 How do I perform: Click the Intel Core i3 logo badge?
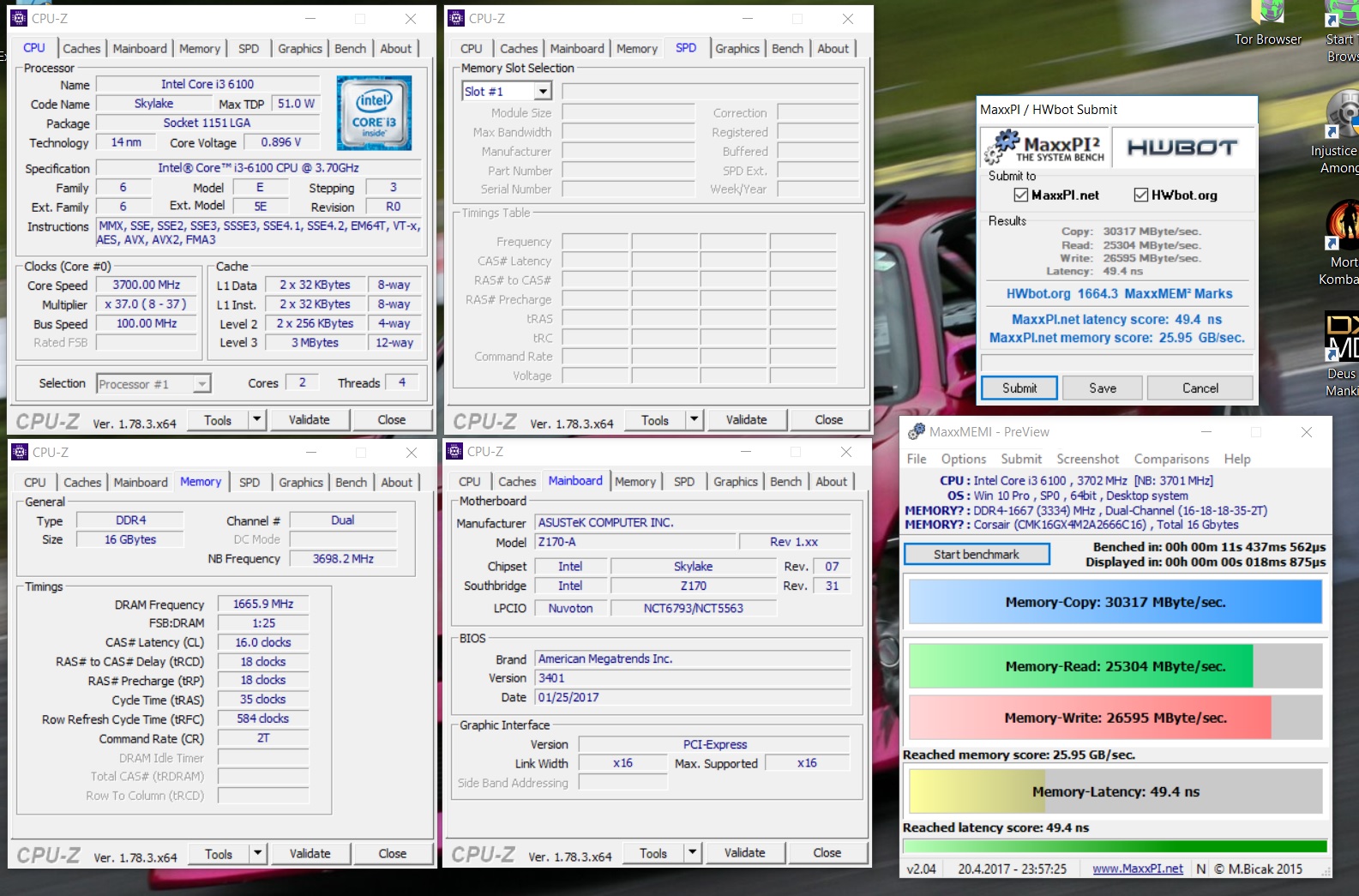pyautogui.click(x=374, y=113)
